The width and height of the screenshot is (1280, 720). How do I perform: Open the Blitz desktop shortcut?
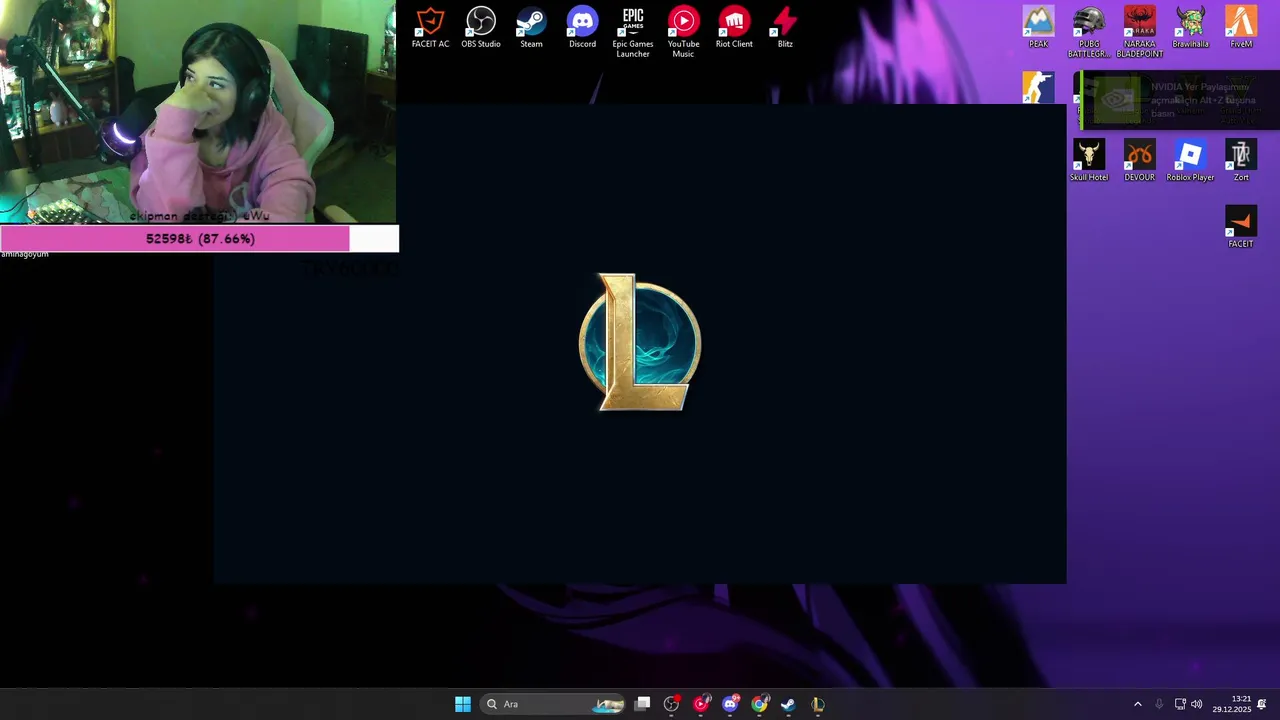[785, 28]
